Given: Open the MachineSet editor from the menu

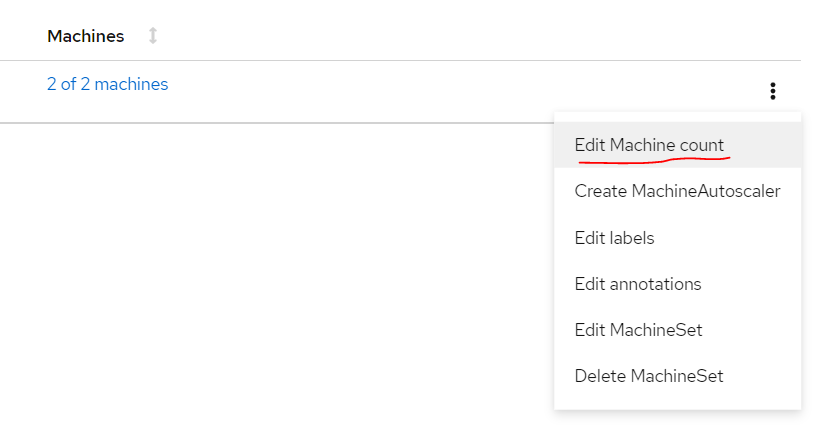Looking at the screenshot, I should tap(638, 330).
